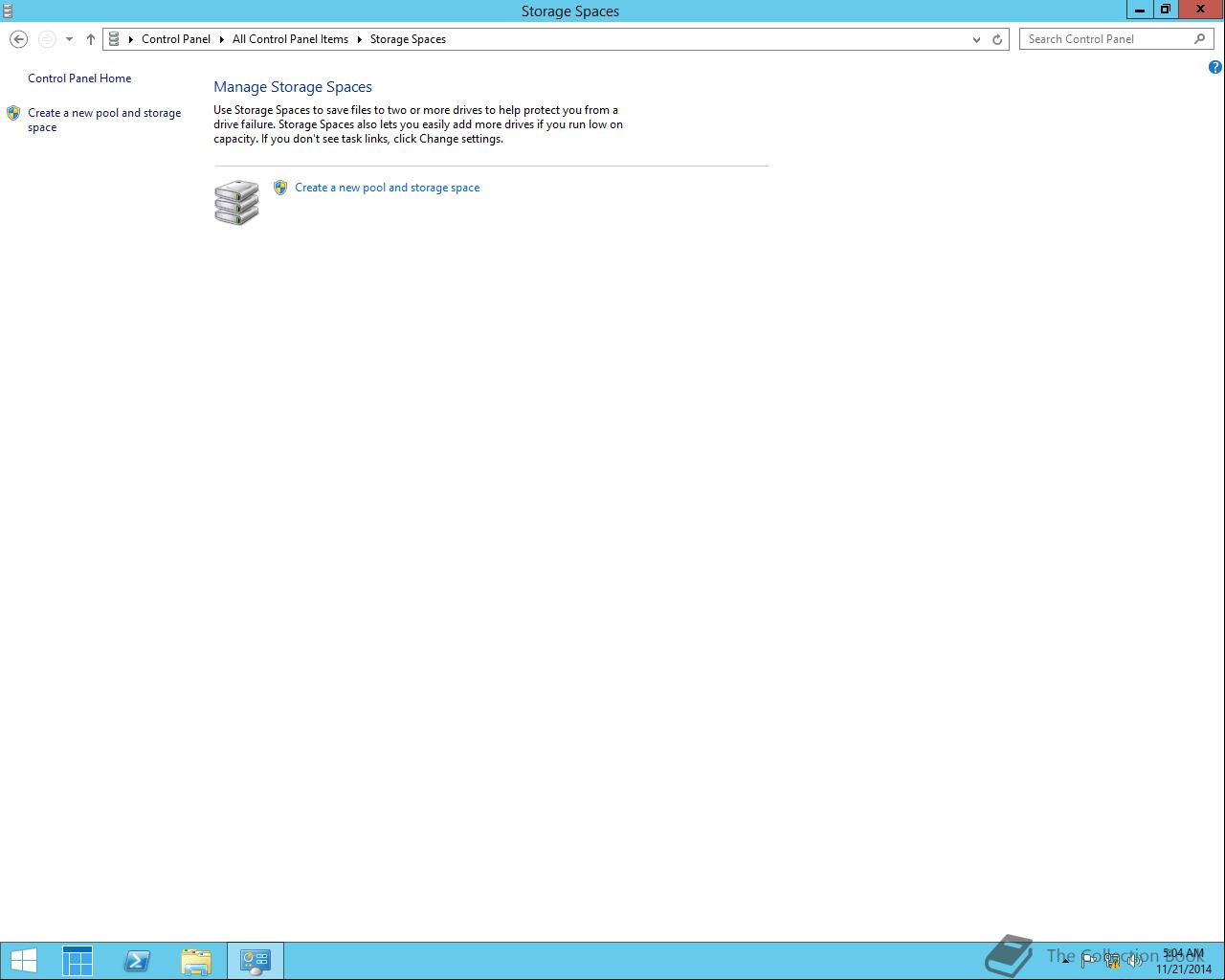Select All Control Panel Items breadcrumb
Screen dimensions: 1225x980
click(290, 39)
